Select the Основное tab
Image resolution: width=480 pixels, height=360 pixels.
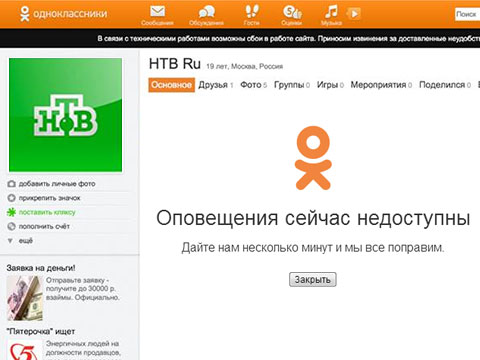(x=171, y=85)
